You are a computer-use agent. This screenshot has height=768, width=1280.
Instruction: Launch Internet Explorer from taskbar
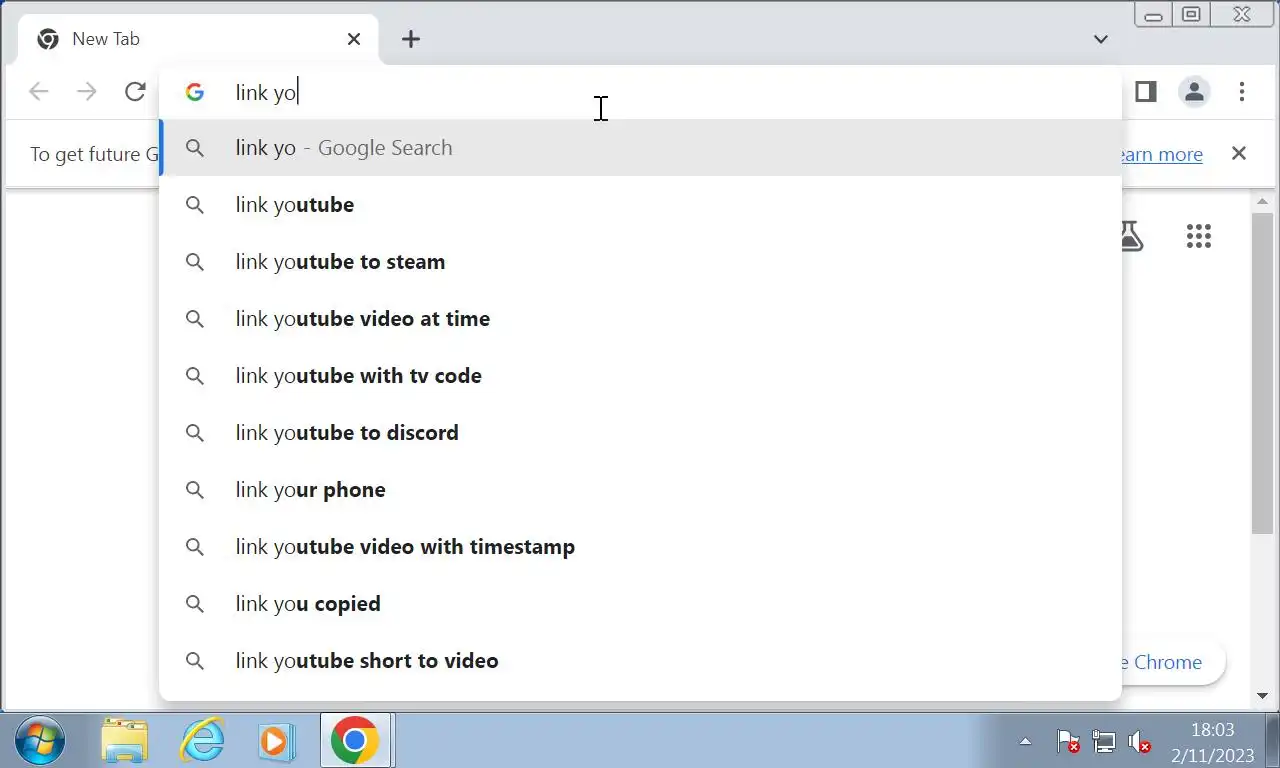tap(202, 741)
